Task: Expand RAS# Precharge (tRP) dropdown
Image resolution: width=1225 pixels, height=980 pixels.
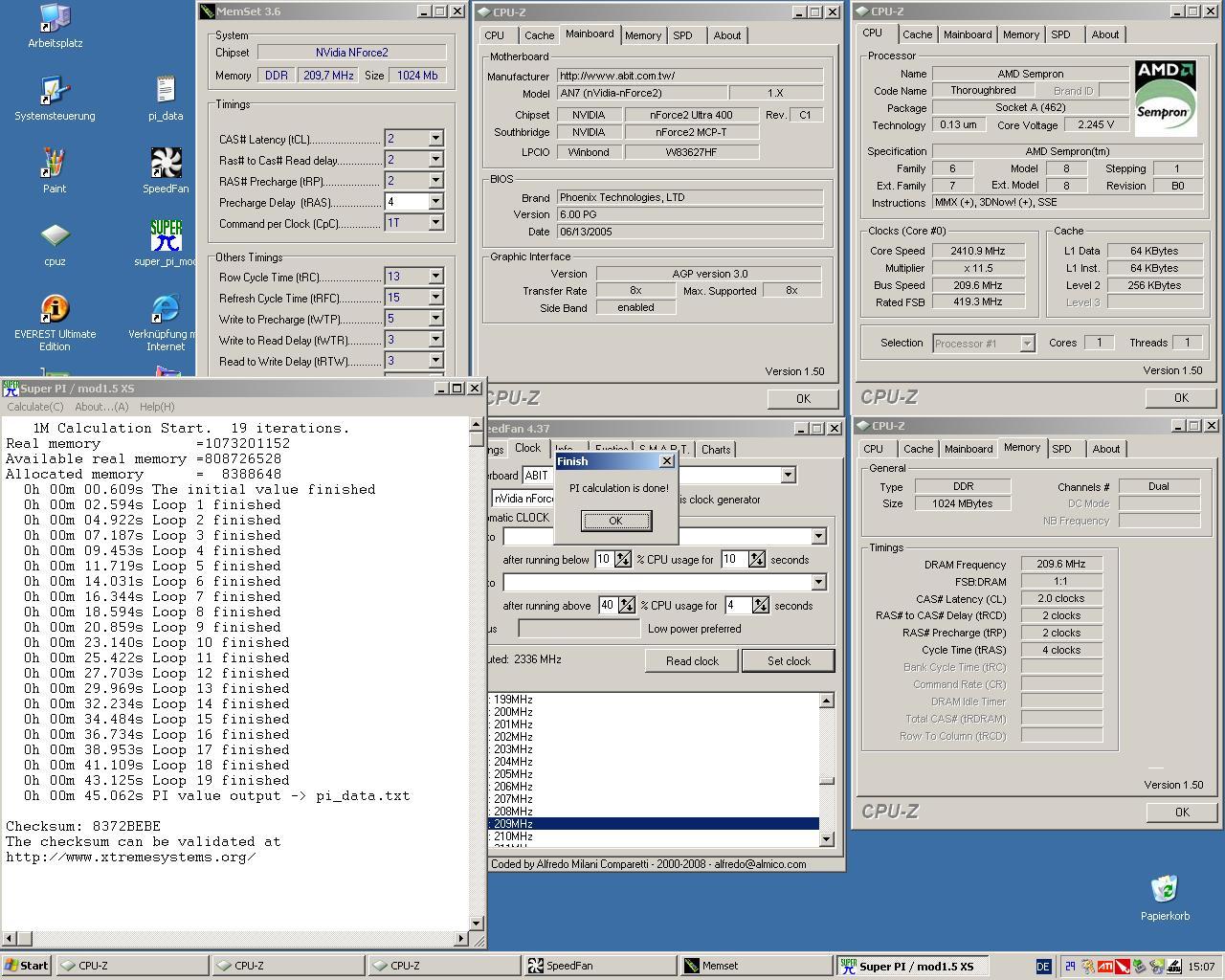Action: pyautogui.click(x=435, y=181)
